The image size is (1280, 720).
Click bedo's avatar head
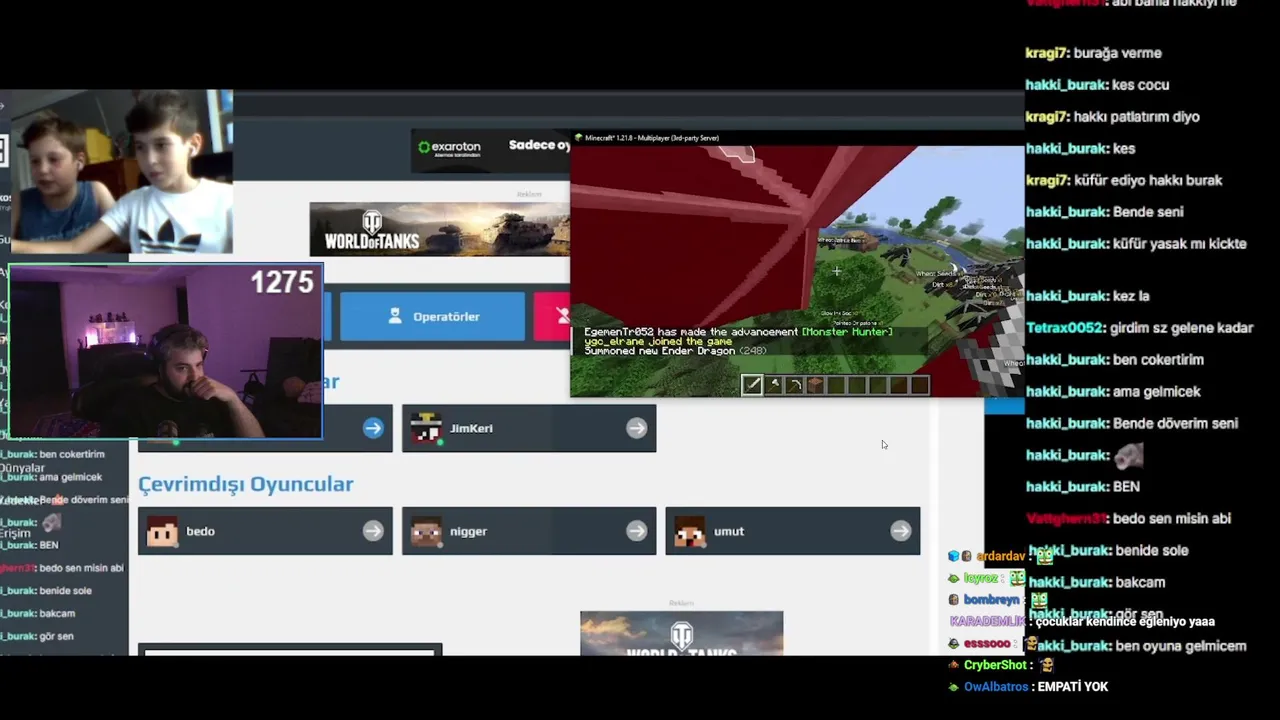(x=162, y=531)
